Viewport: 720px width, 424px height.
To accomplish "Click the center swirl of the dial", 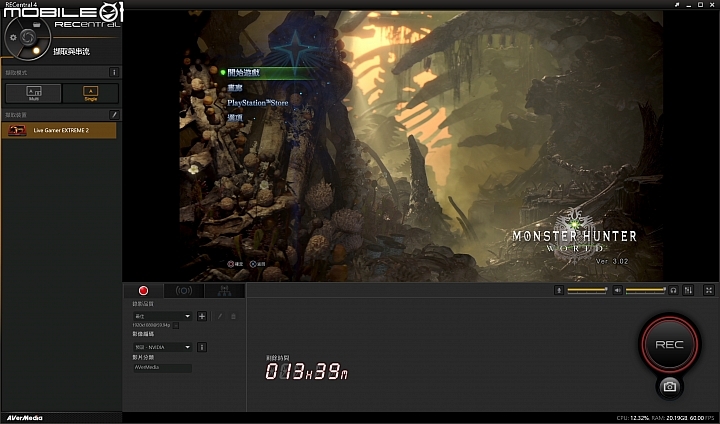I will tap(28, 37).
